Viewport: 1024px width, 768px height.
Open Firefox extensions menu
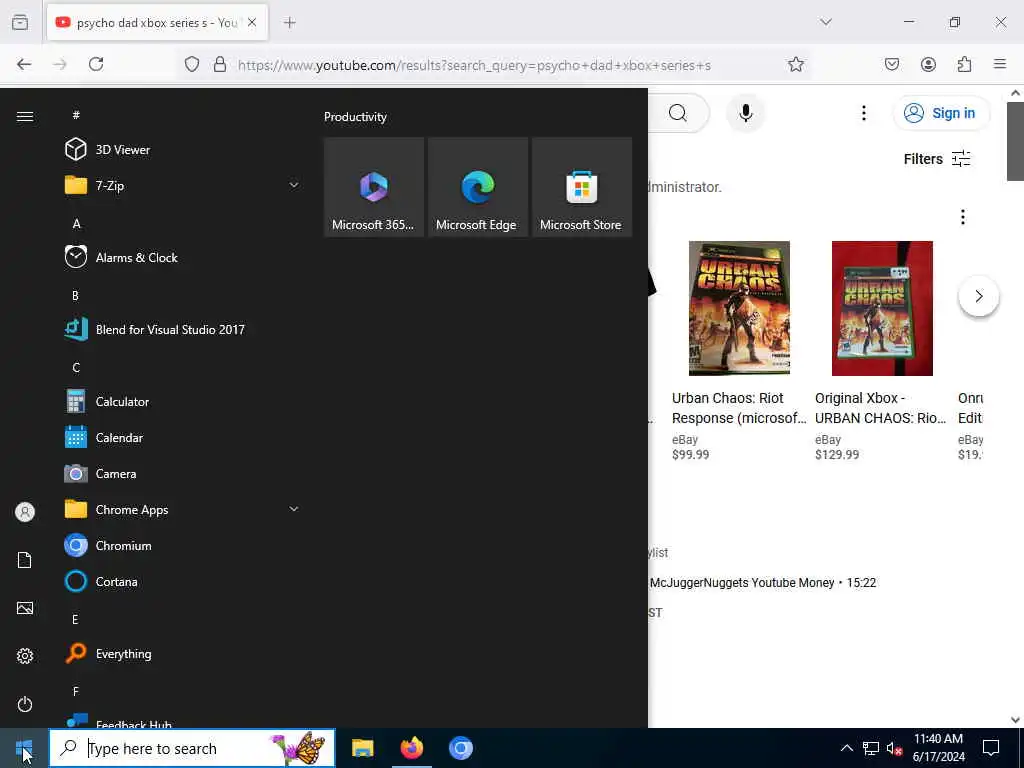(x=965, y=64)
